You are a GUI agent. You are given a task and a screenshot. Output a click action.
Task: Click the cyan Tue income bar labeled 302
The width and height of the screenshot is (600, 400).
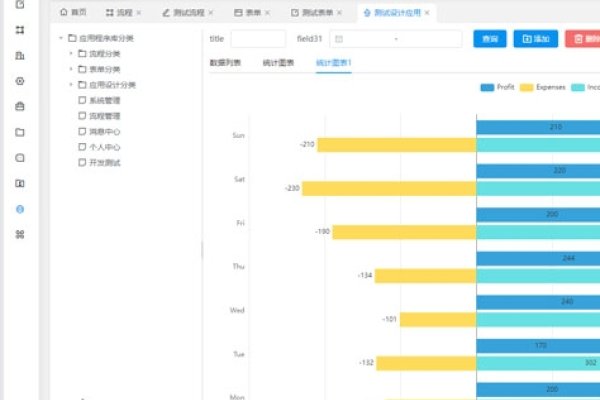click(x=538, y=363)
